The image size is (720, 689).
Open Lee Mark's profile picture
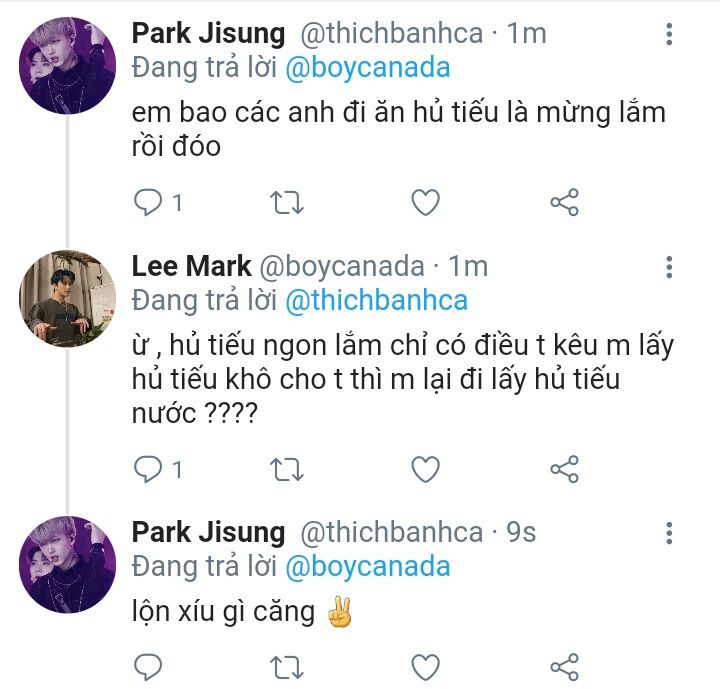coord(67,298)
